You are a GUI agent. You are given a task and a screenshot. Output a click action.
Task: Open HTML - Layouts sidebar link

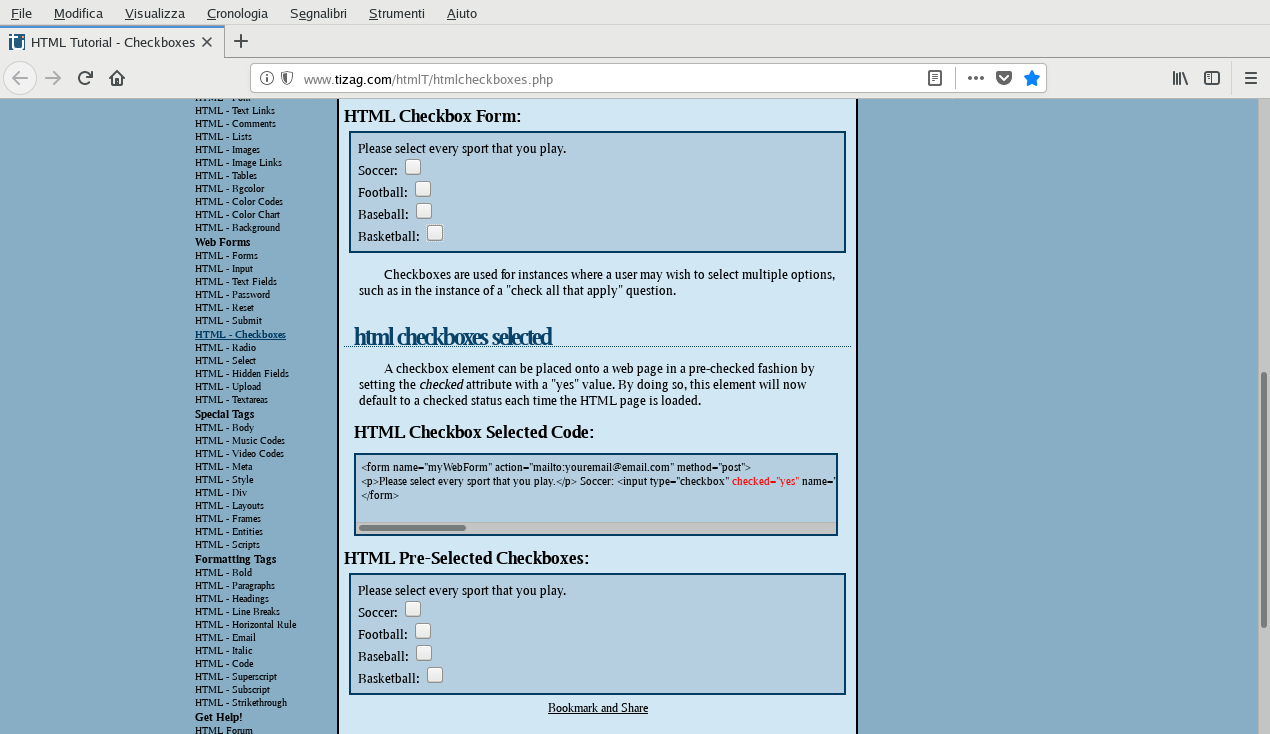tap(229, 505)
